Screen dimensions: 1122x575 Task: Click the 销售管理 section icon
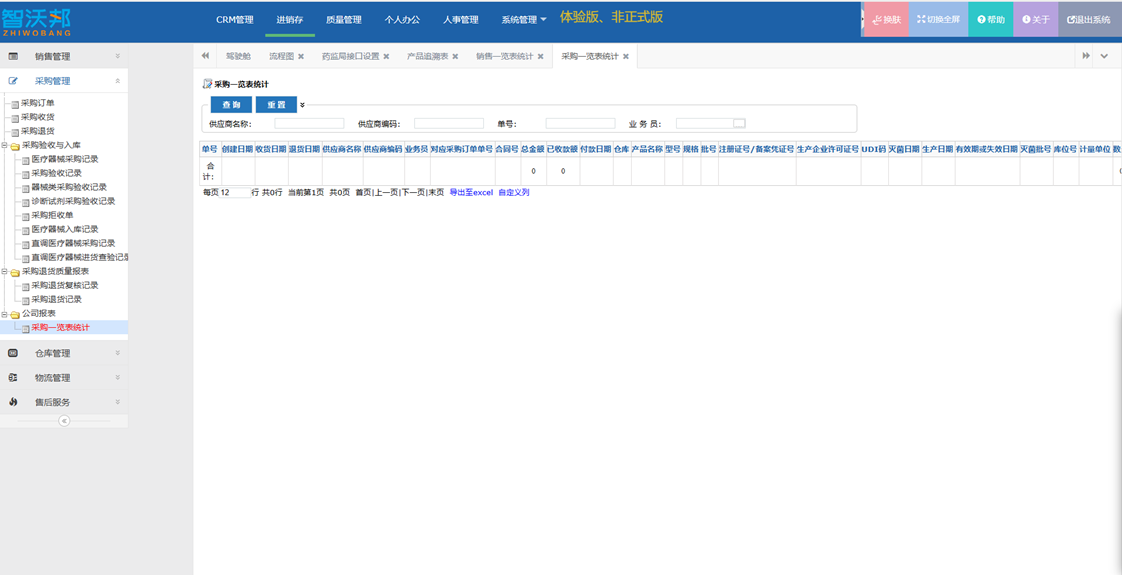(13, 56)
